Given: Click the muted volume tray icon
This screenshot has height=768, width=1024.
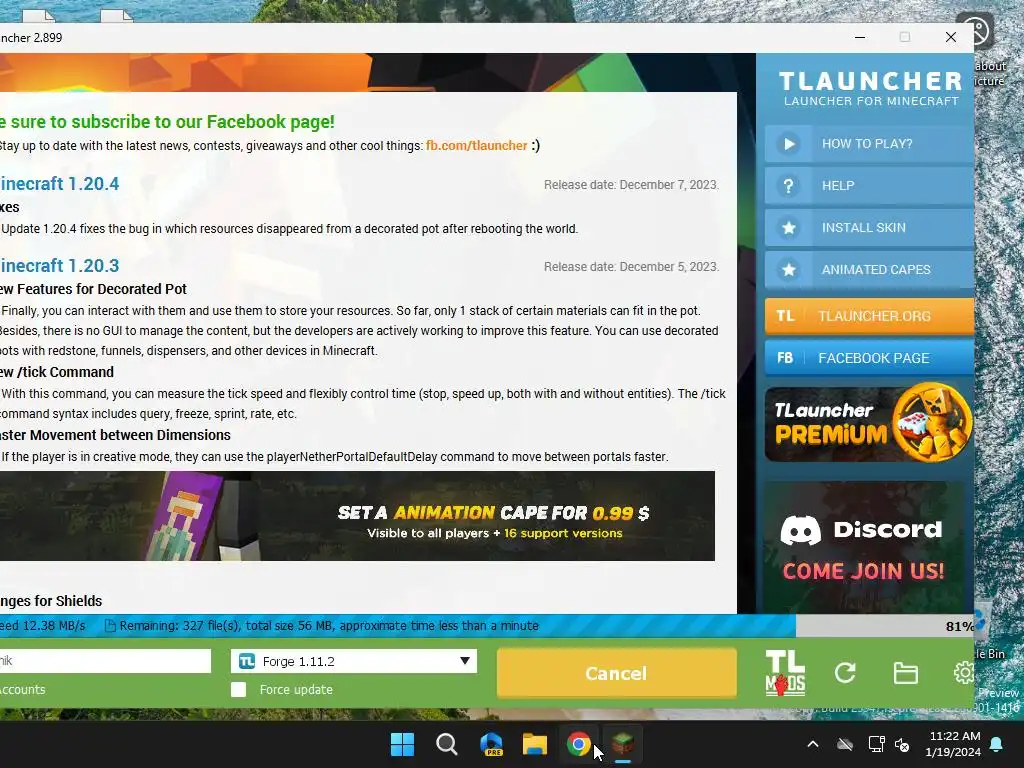Looking at the screenshot, I should click(x=902, y=744).
